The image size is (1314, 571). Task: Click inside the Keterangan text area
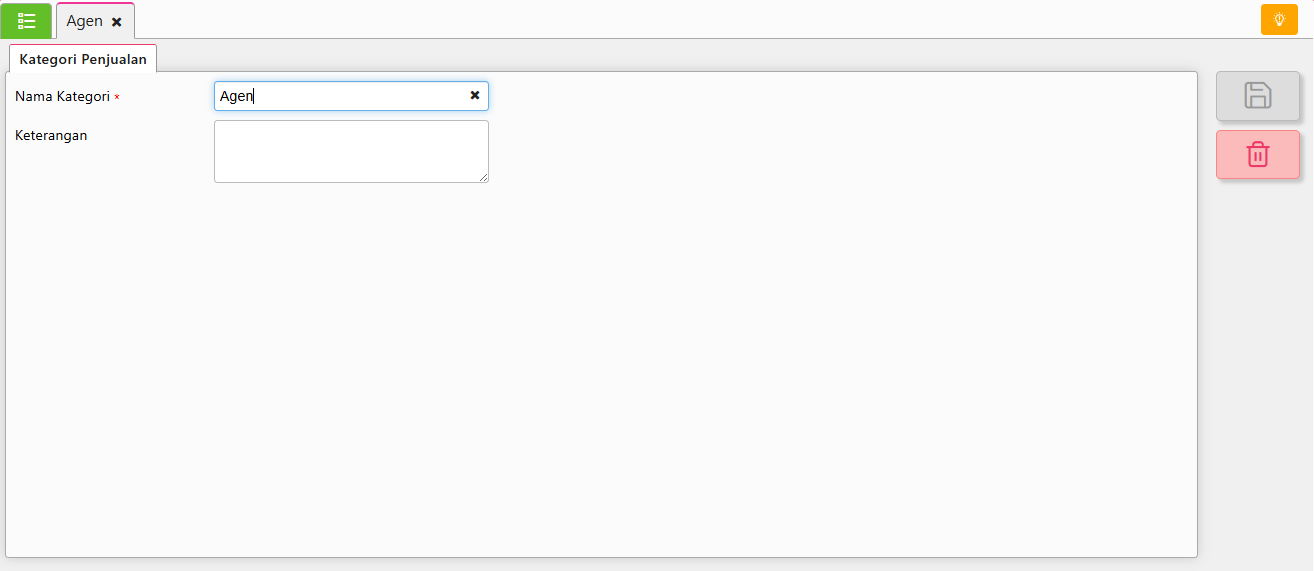click(x=350, y=151)
